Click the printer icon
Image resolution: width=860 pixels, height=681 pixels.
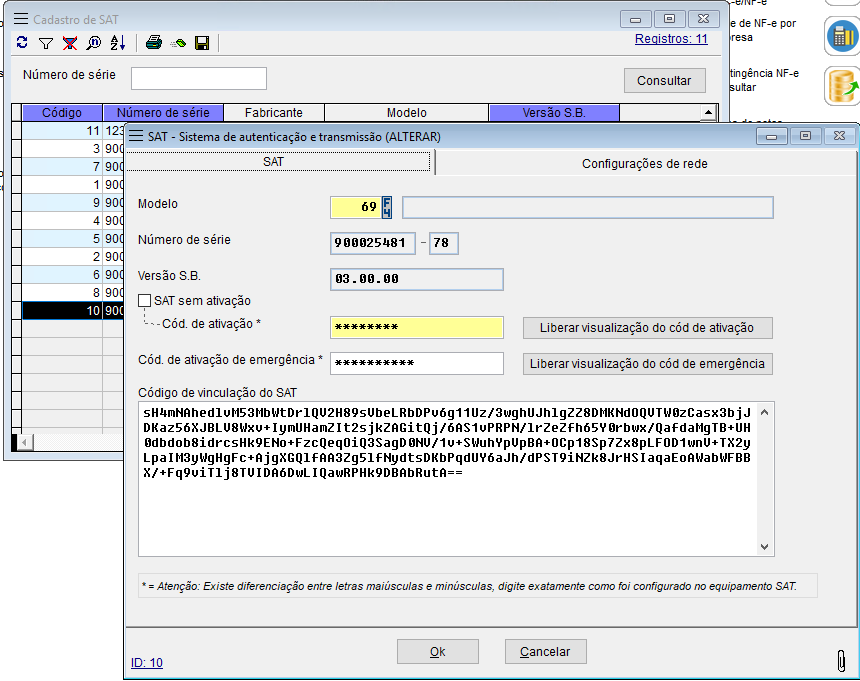[154, 43]
